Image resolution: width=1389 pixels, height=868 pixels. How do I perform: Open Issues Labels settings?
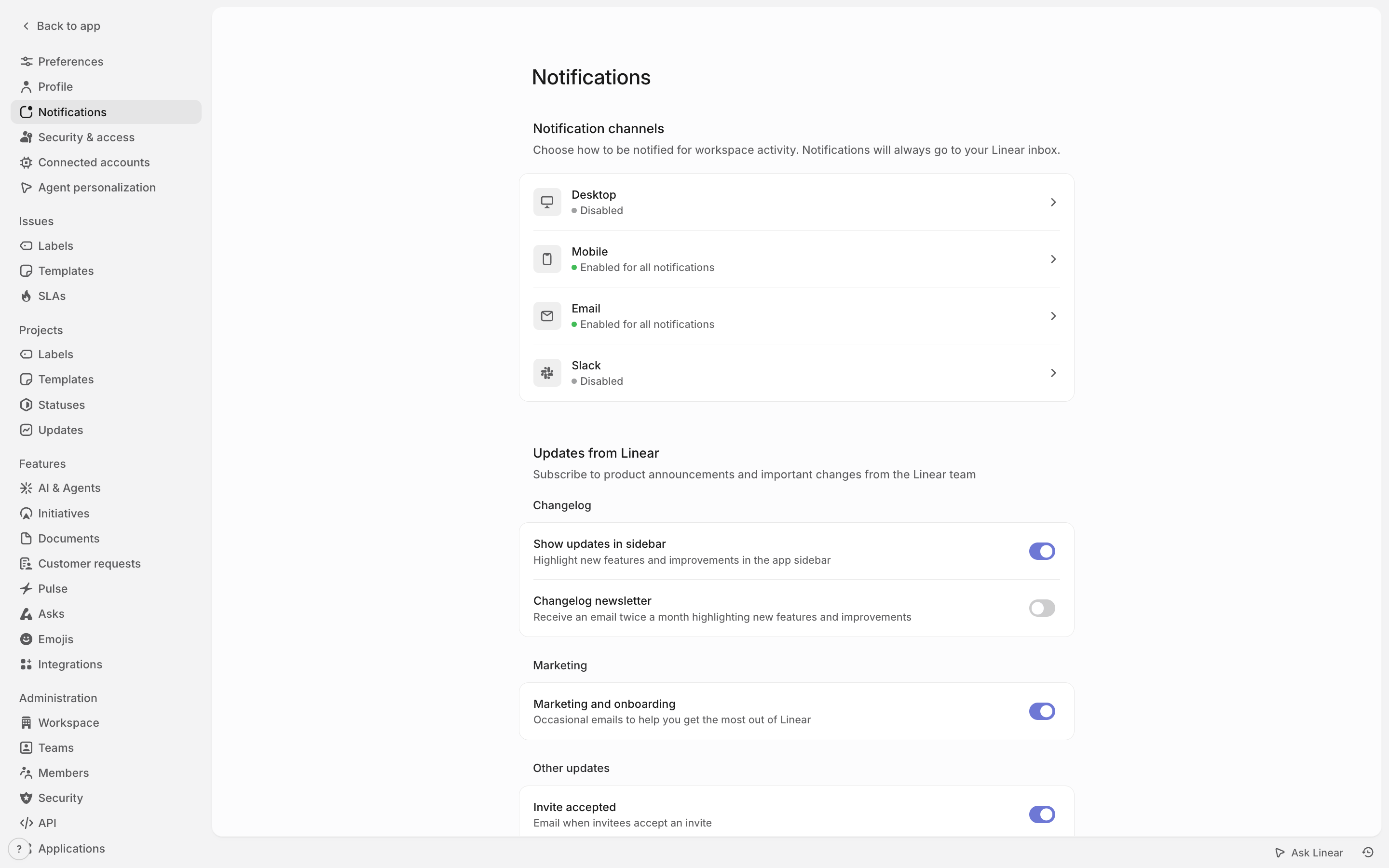pyautogui.click(x=106, y=246)
